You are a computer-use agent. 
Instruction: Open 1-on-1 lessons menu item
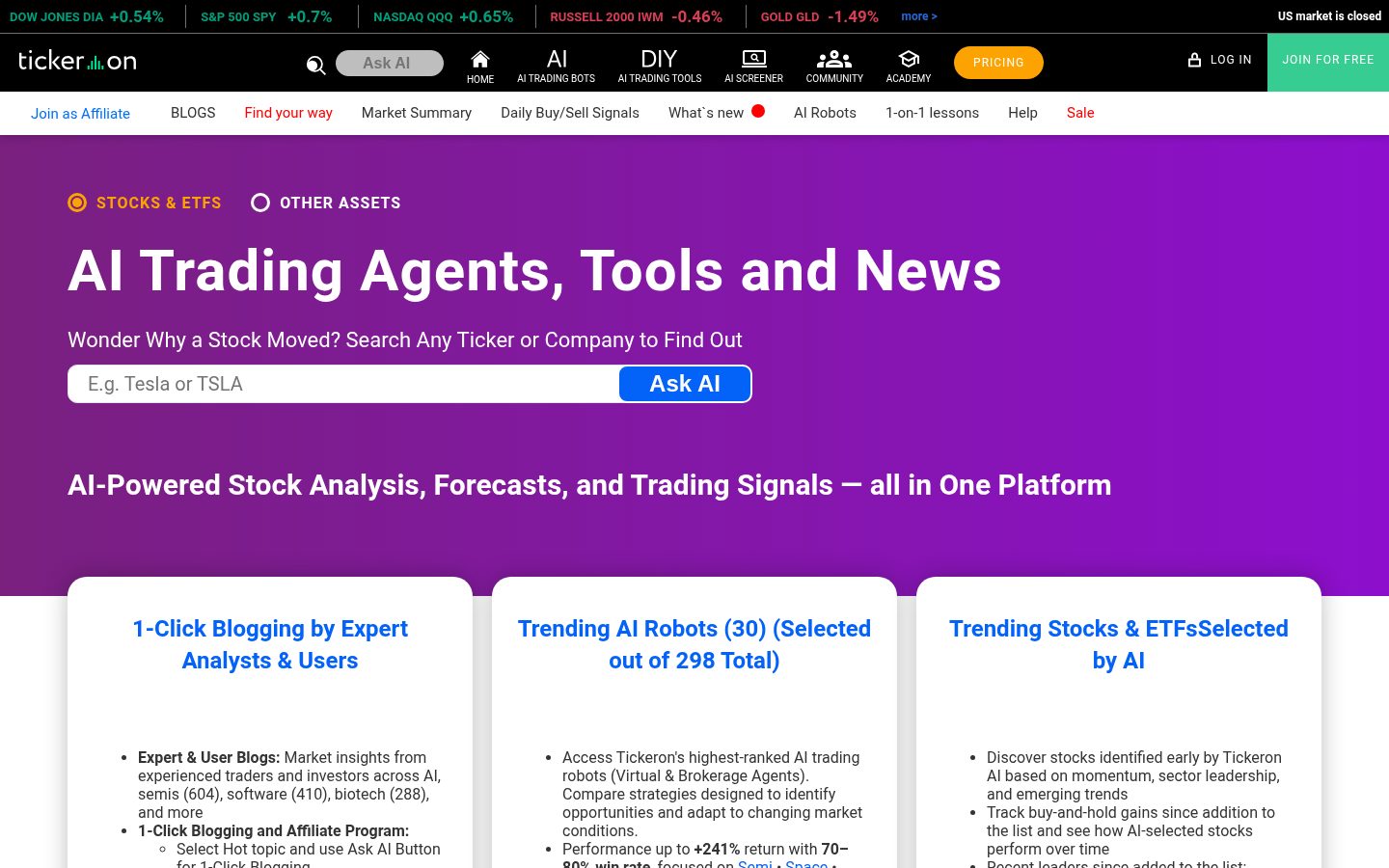pyautogui.click(x=932, y=113)
